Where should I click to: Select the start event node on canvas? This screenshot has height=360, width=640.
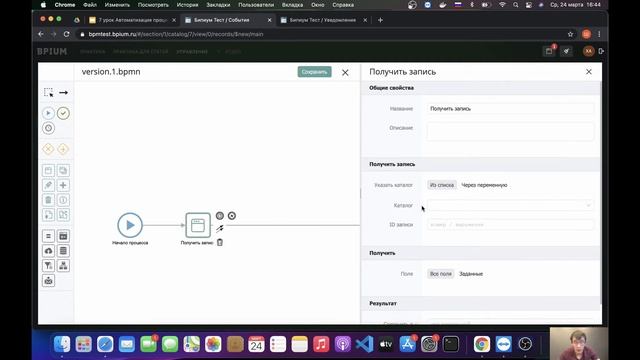pos(130,225)
